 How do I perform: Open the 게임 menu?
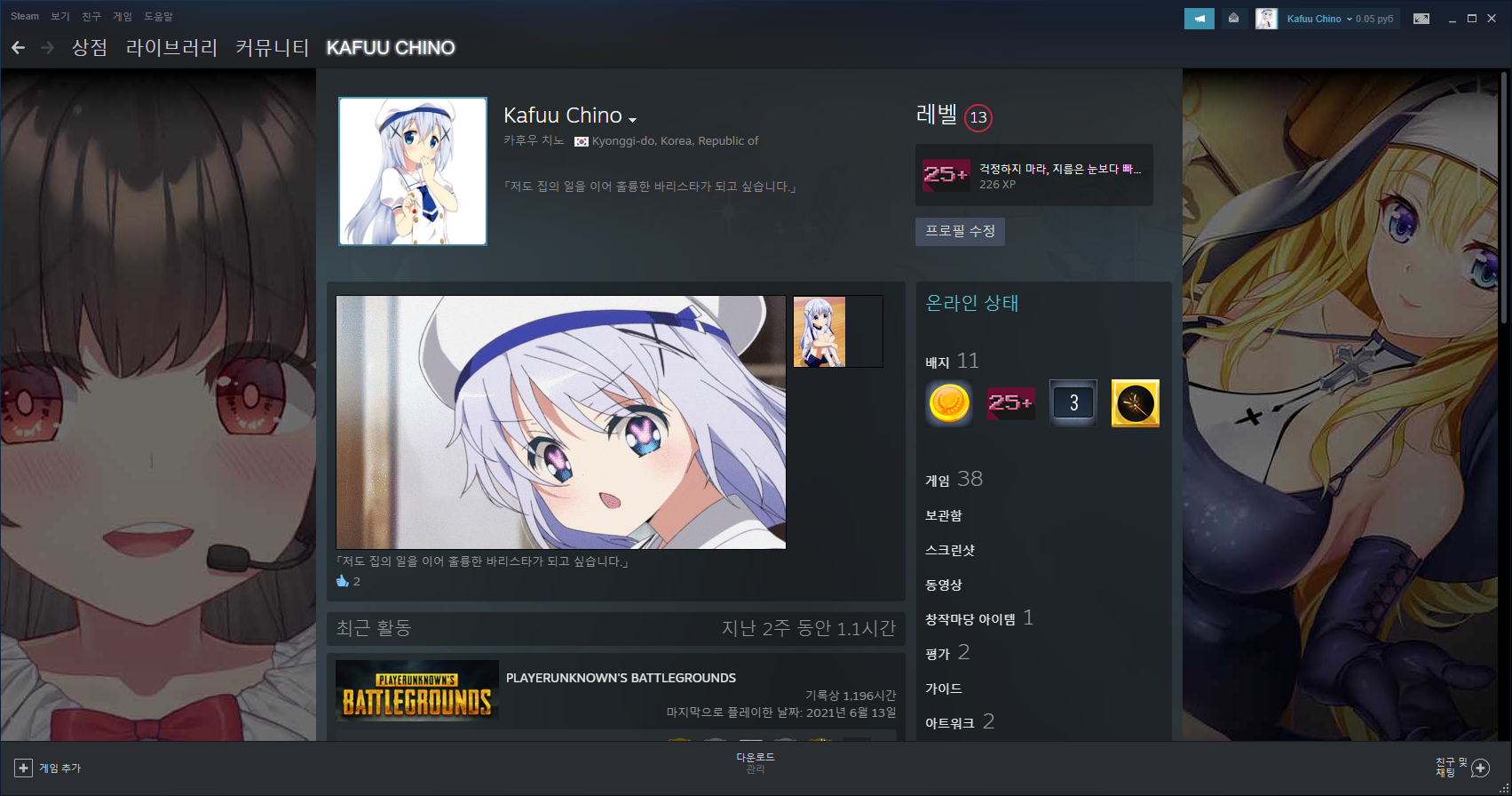click(x=123, y=16)
